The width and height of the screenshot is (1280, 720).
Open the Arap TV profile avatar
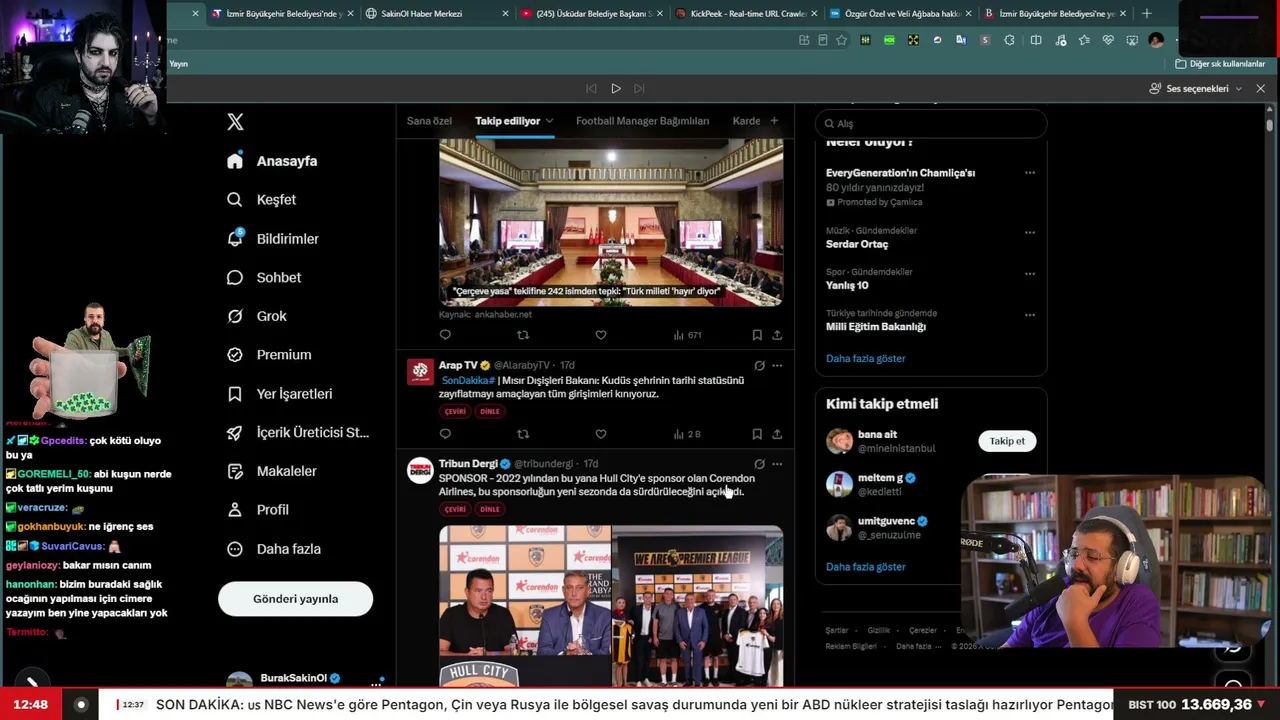tap(421, 372)
